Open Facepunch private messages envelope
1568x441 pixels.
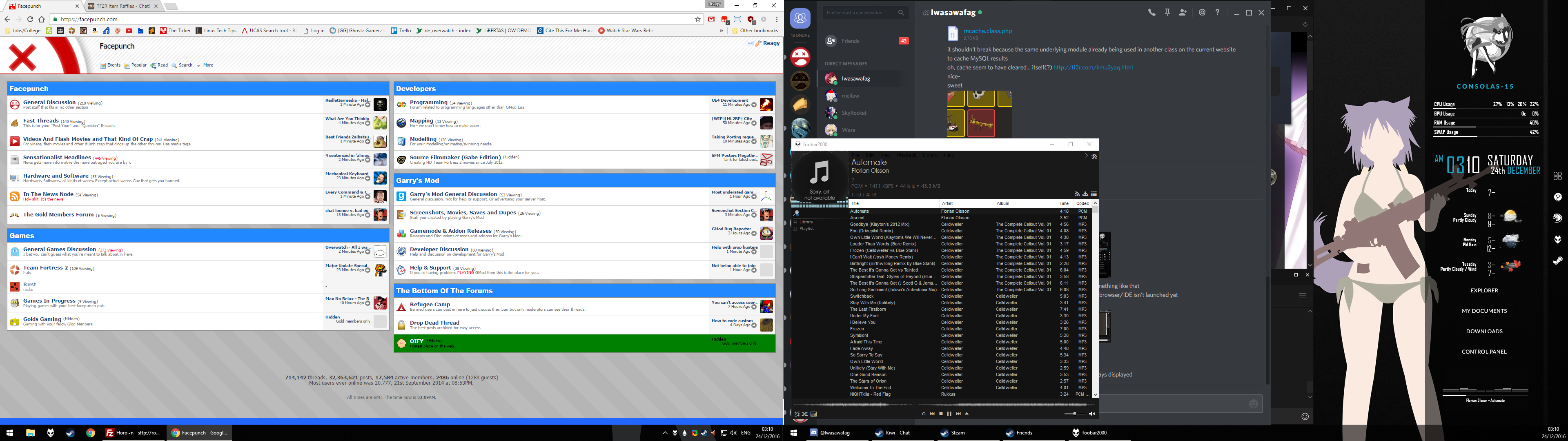coord(750,43)
